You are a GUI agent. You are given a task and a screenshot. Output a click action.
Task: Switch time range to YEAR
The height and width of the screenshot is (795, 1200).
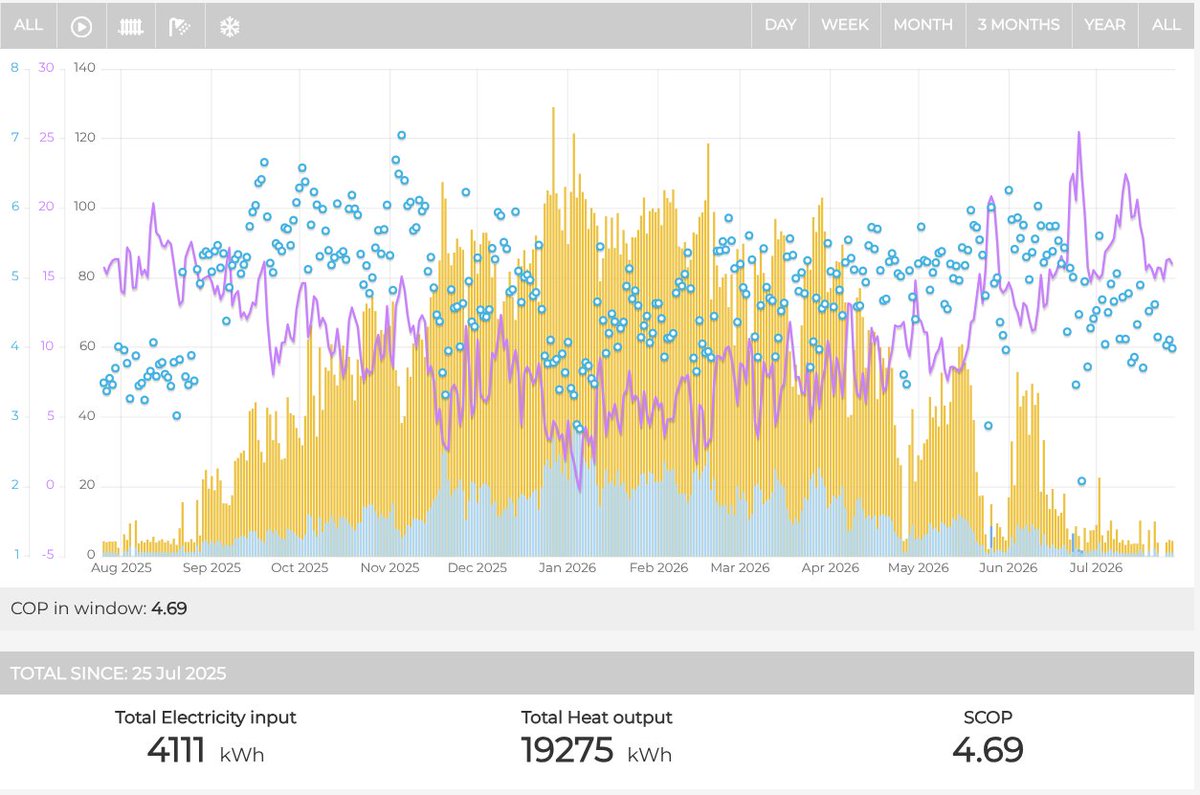pyautogui.click(x=1105, y=25)
